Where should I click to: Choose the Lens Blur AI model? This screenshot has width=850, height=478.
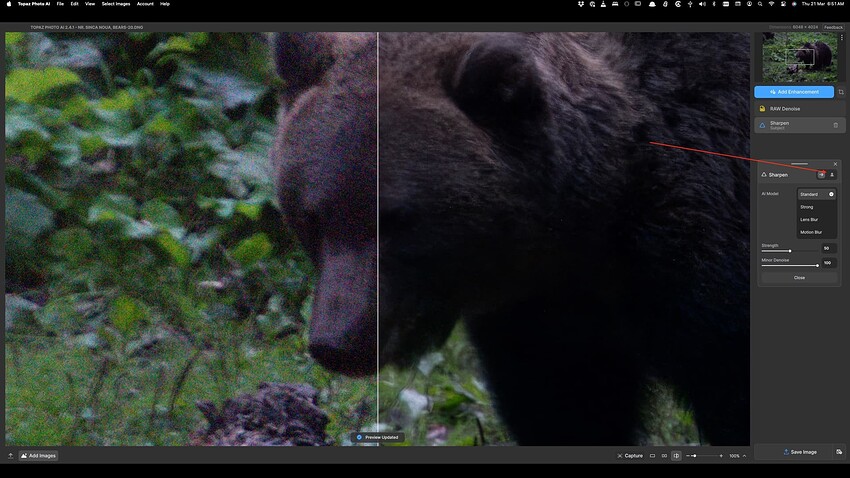click(x=816, y=219)
